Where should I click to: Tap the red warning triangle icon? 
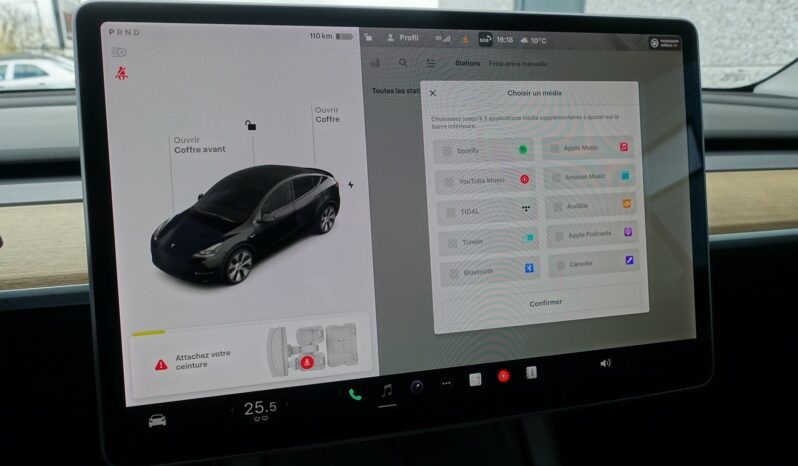tap(161, 364)
